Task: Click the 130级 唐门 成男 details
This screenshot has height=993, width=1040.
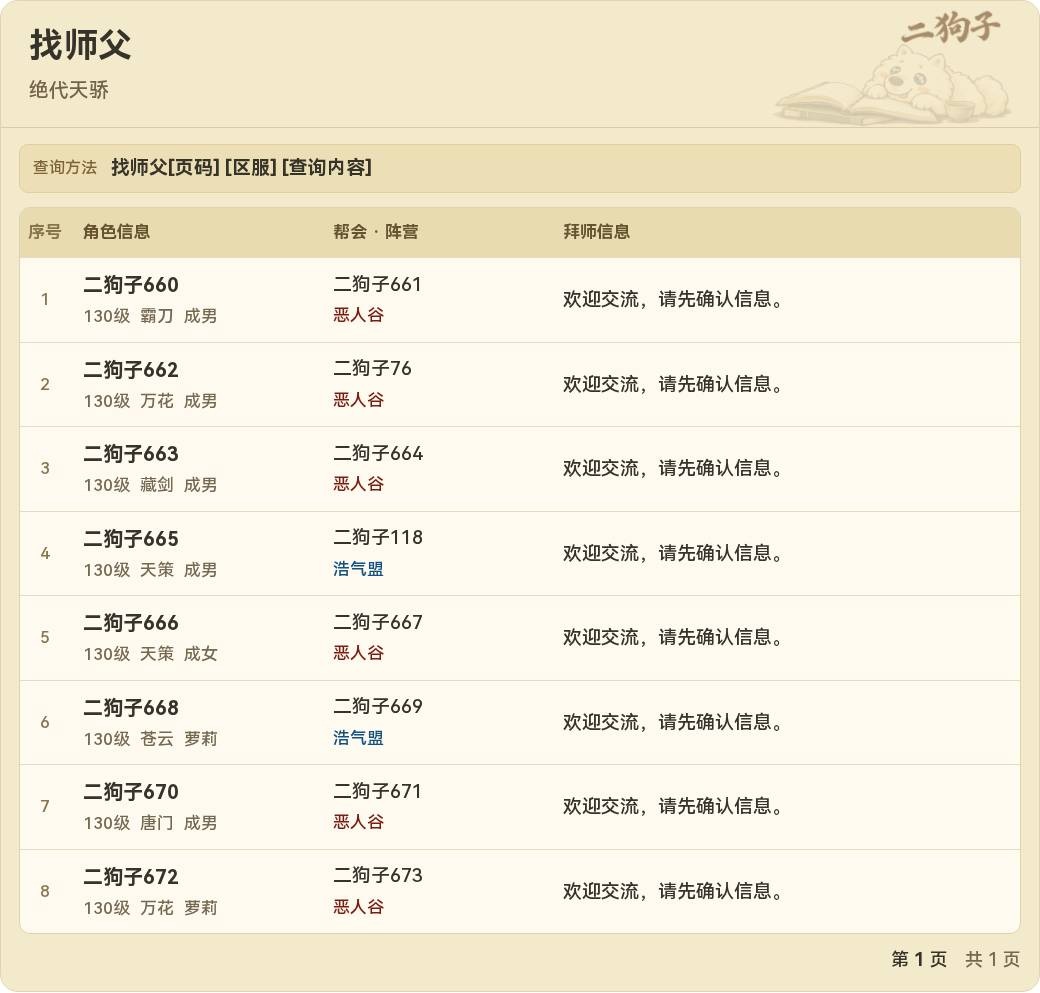Action: click(x=151, y=823)
